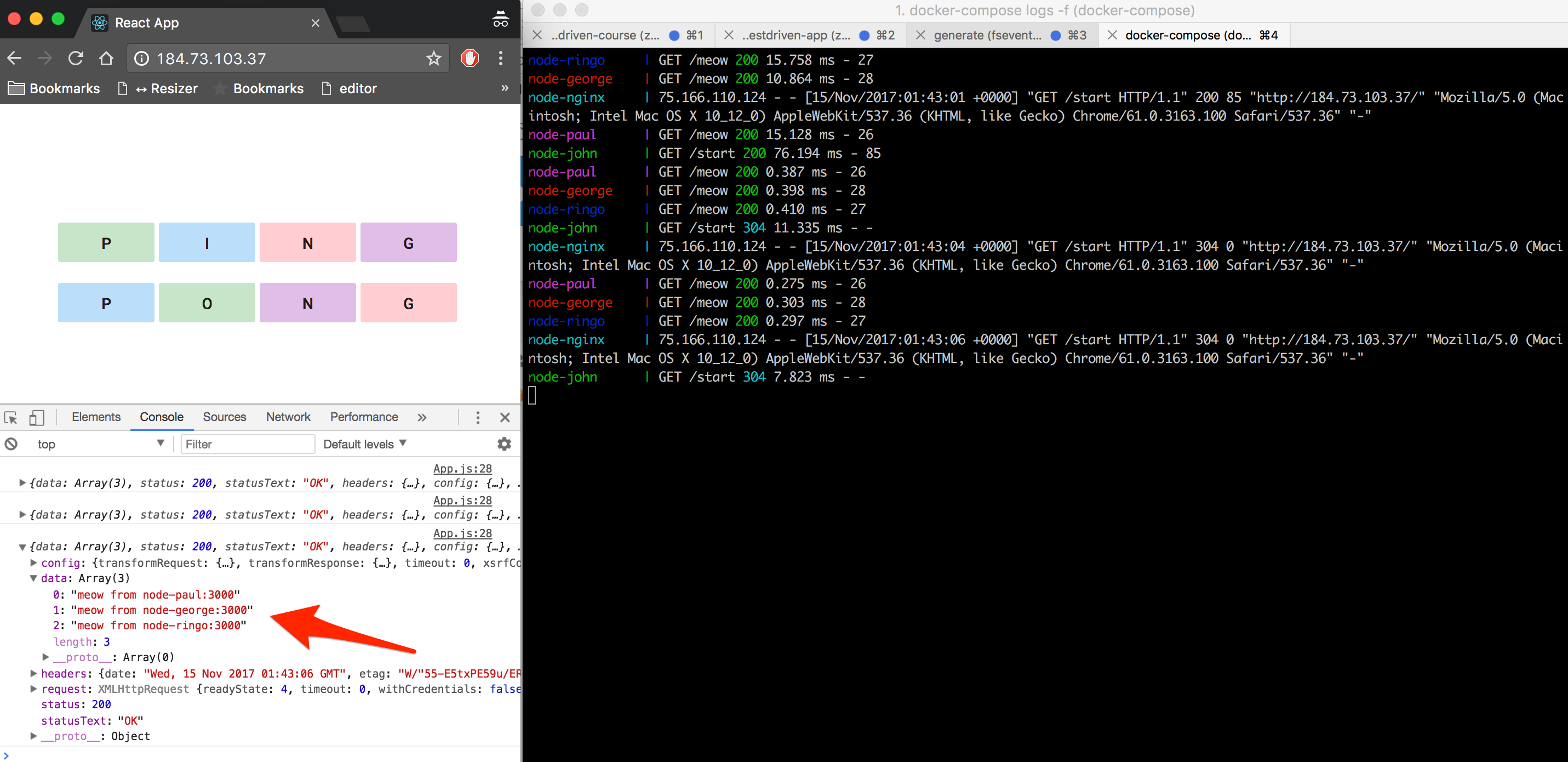The width and height of the screenshot is (1568, 762).
Task: Open console settings gear
Action: coord(504,444)
